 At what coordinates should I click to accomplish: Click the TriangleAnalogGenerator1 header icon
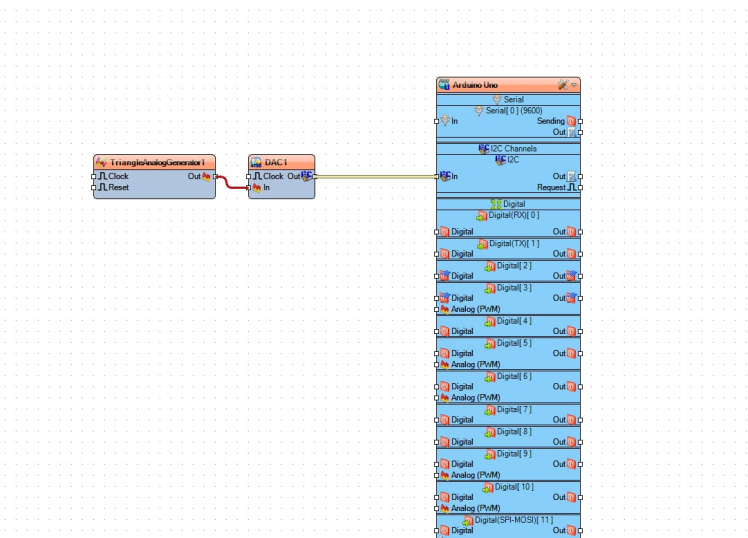point(101,163)
